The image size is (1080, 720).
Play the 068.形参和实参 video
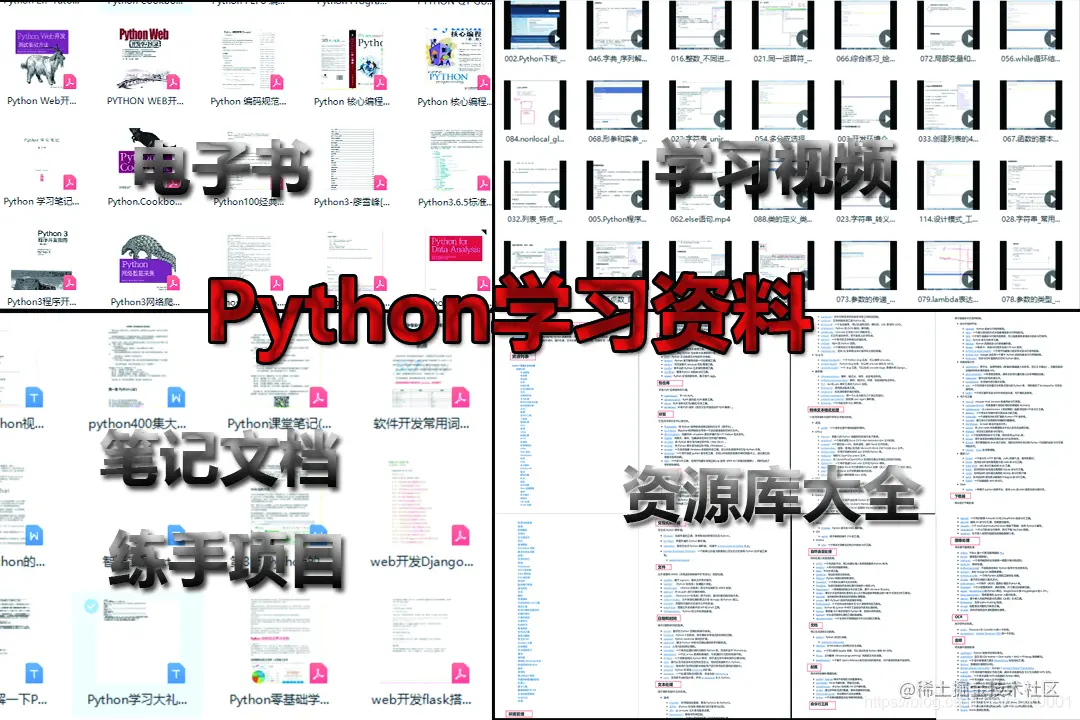[x=618, y=105]
